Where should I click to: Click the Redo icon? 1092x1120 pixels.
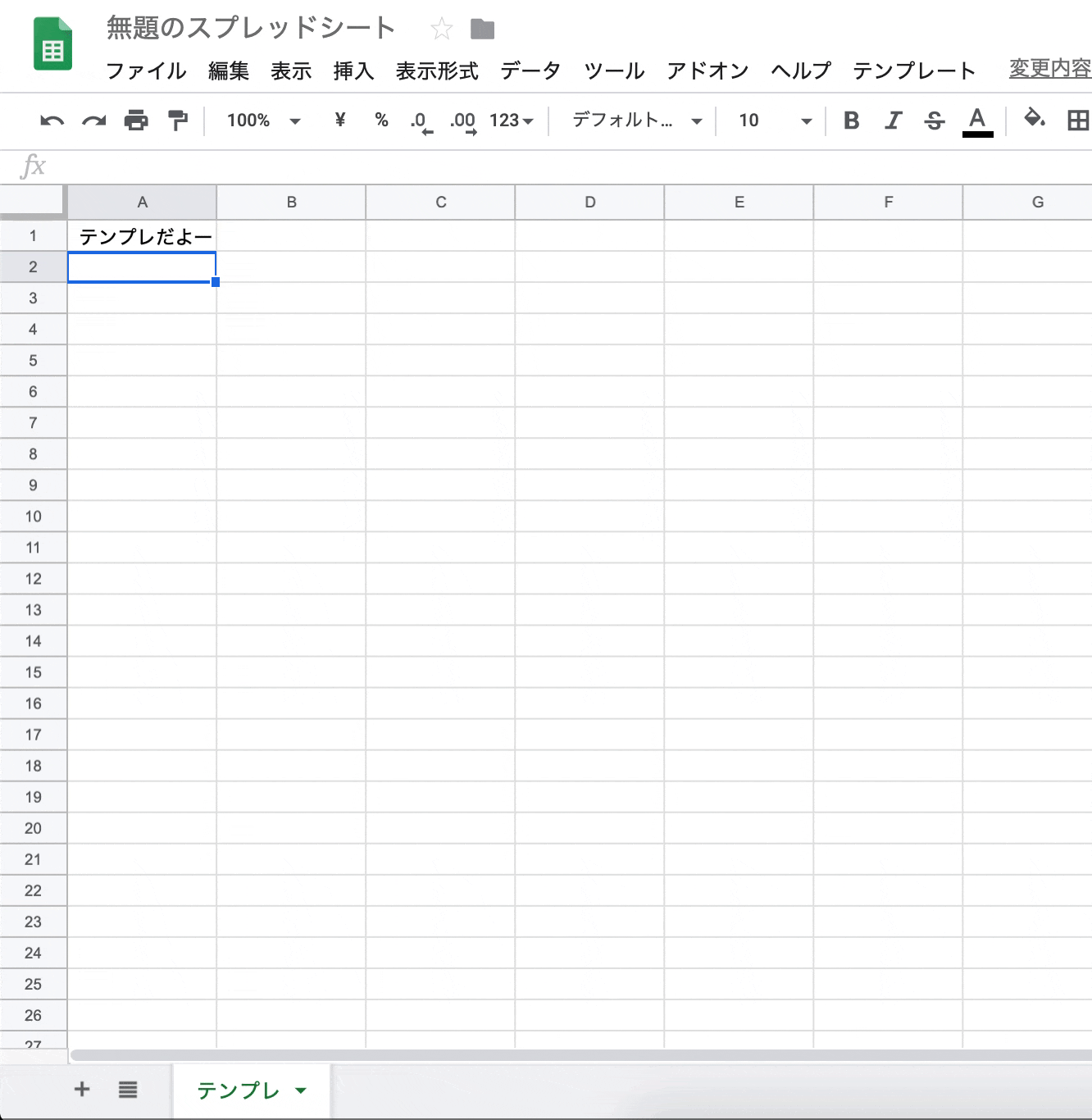93,121
